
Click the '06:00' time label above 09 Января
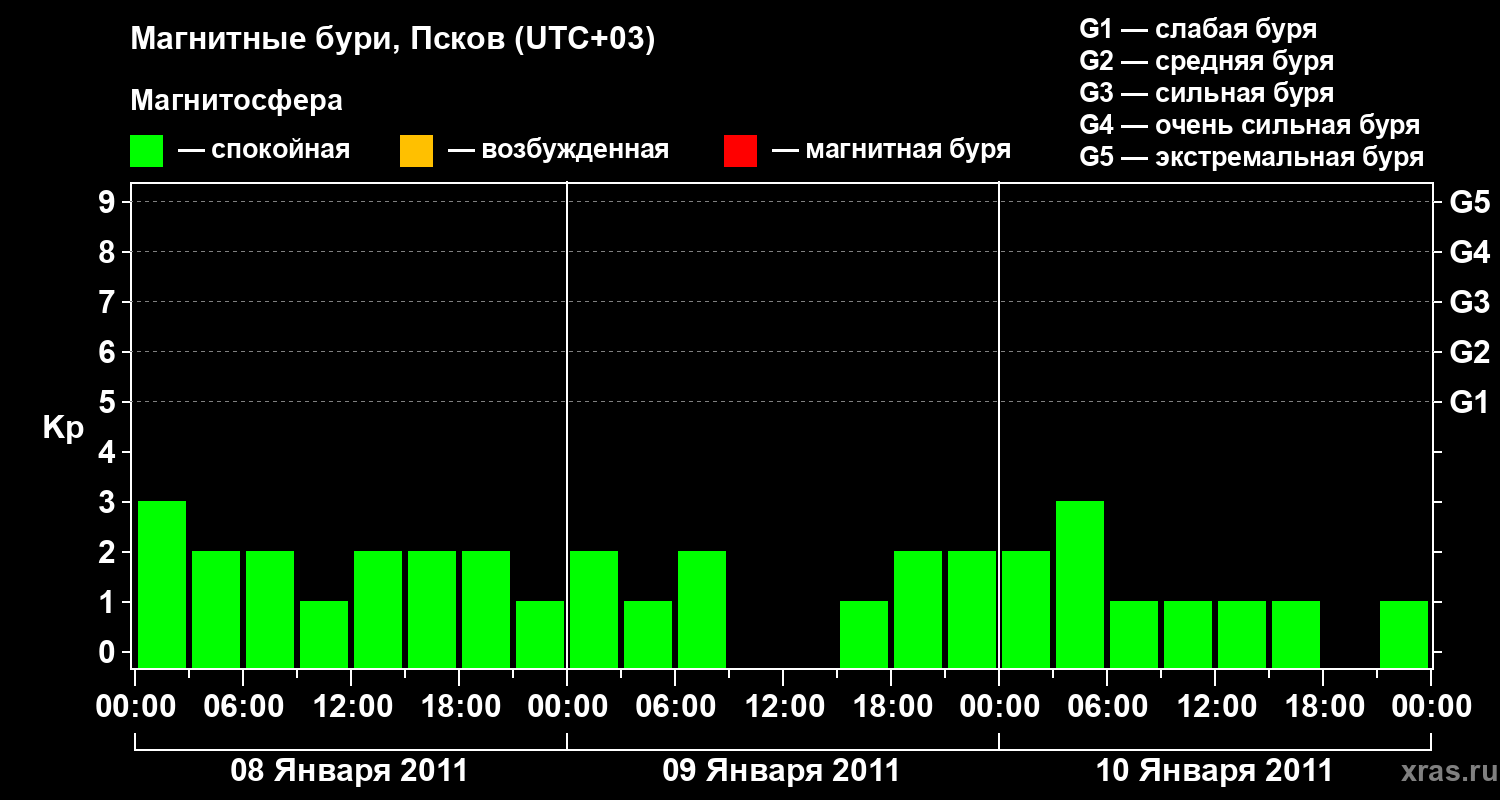(675, 706)
